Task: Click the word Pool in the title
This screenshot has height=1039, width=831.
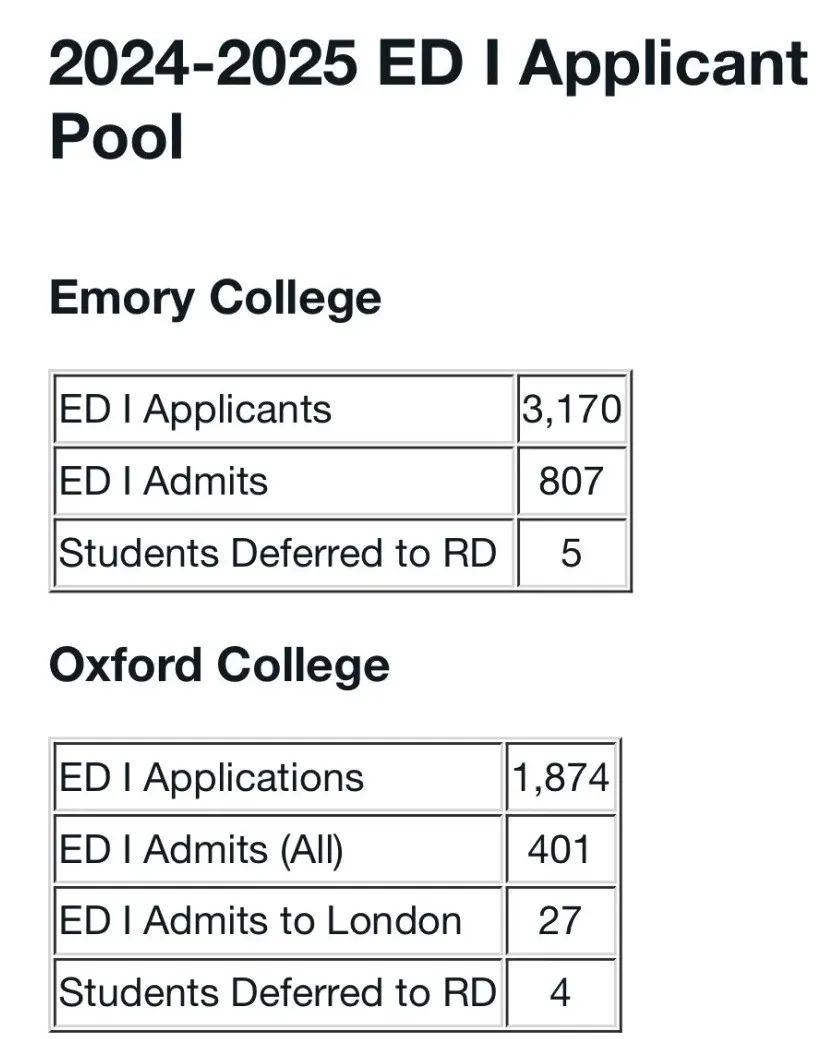Action: [117, 137]
